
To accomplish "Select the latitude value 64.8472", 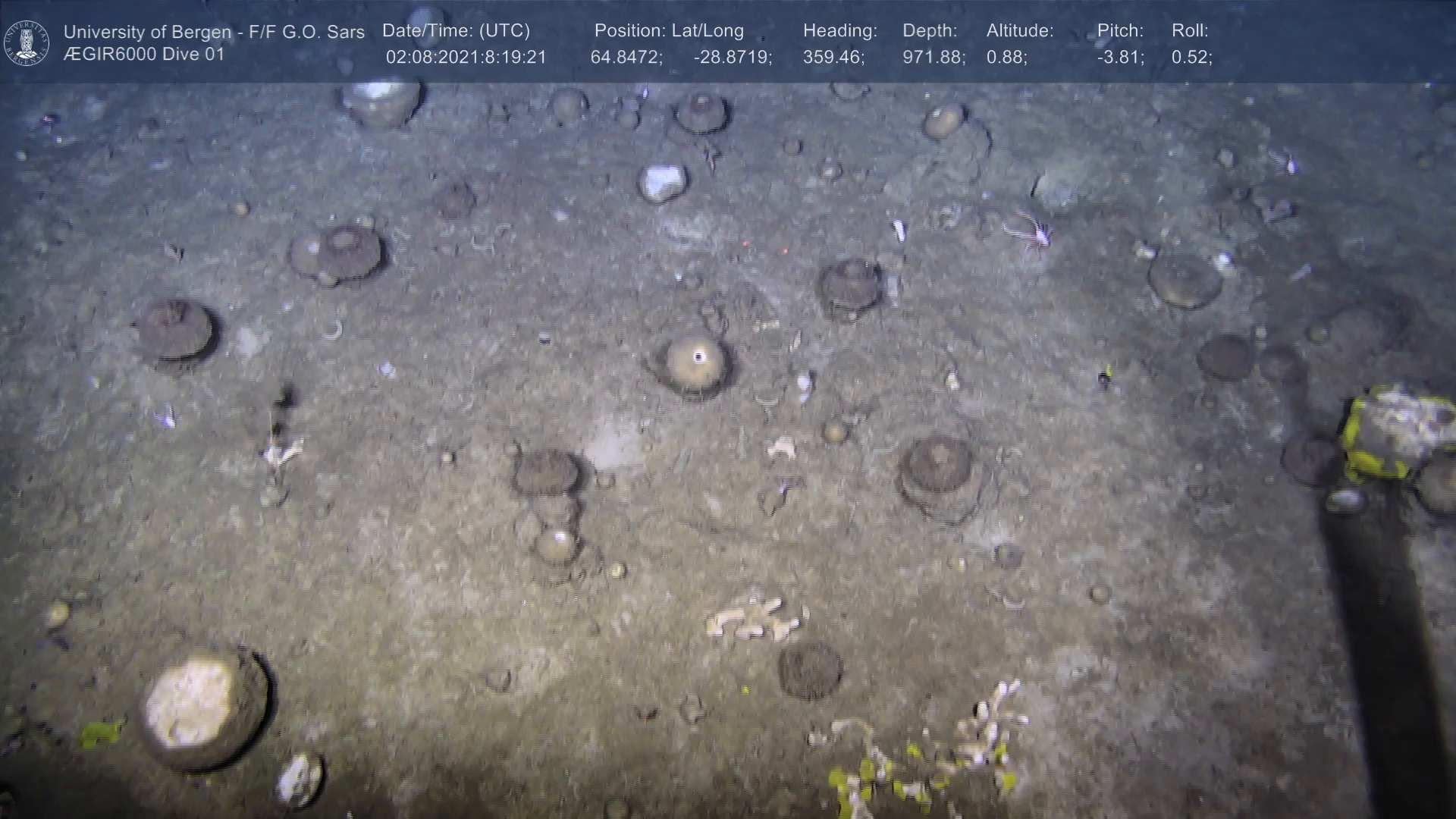I will [626, 58].
